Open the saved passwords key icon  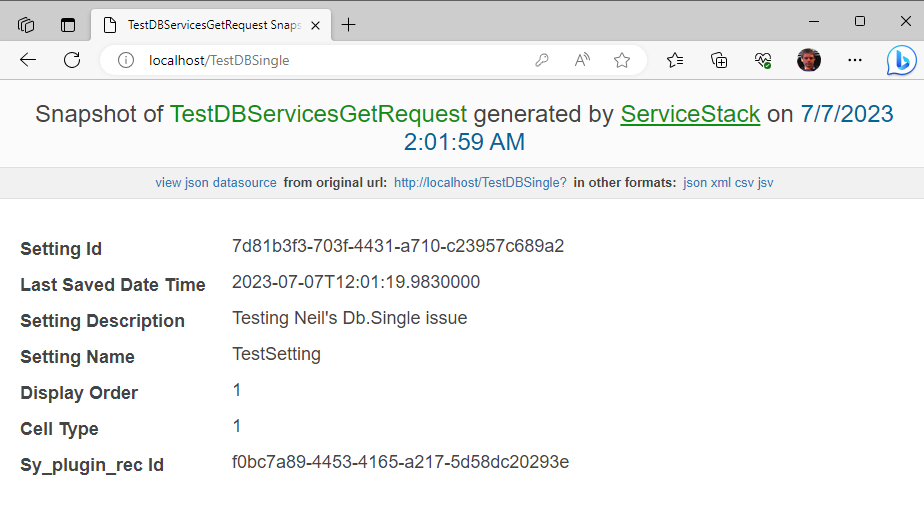(542, 60)
